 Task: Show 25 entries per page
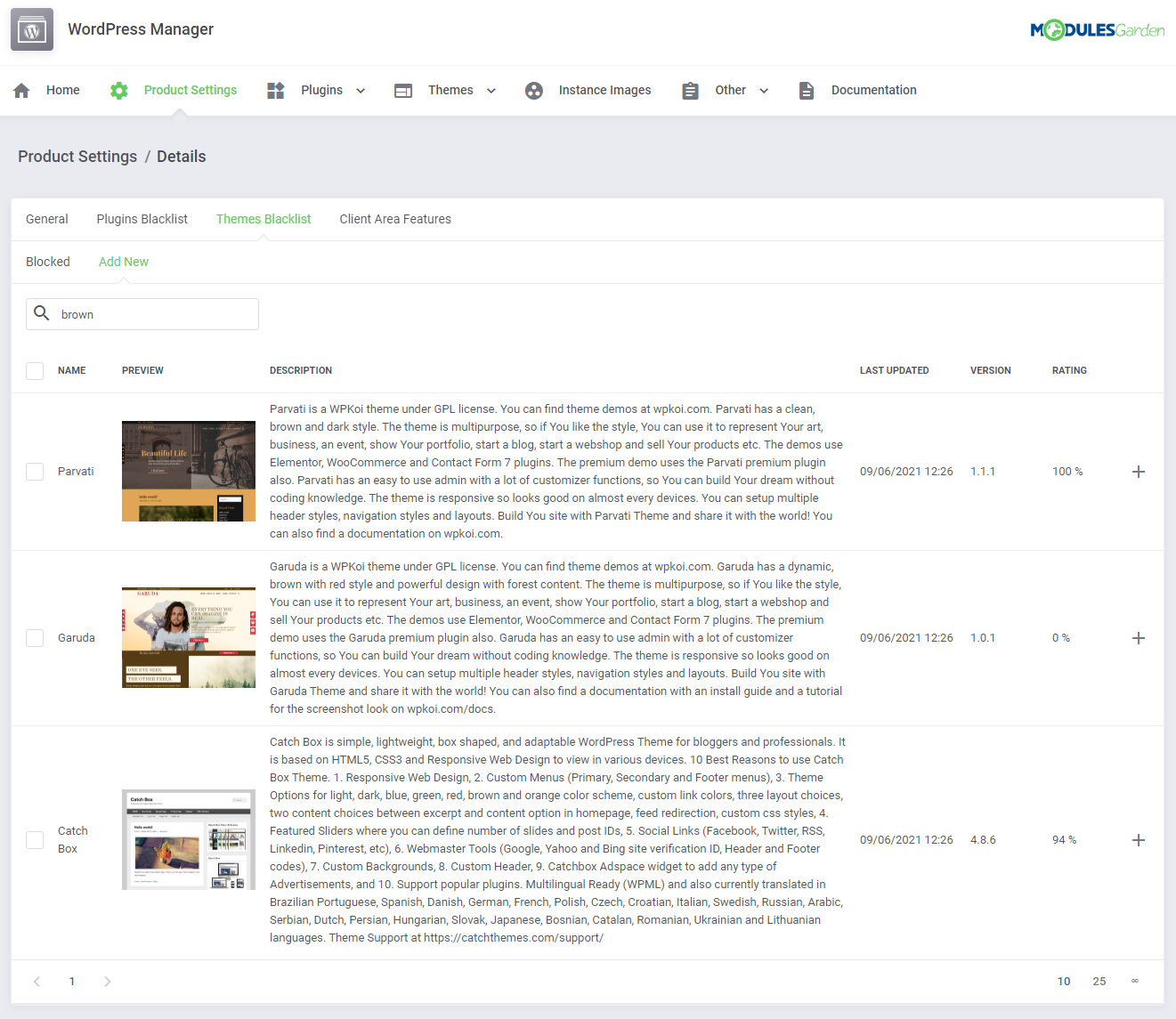1099,982
